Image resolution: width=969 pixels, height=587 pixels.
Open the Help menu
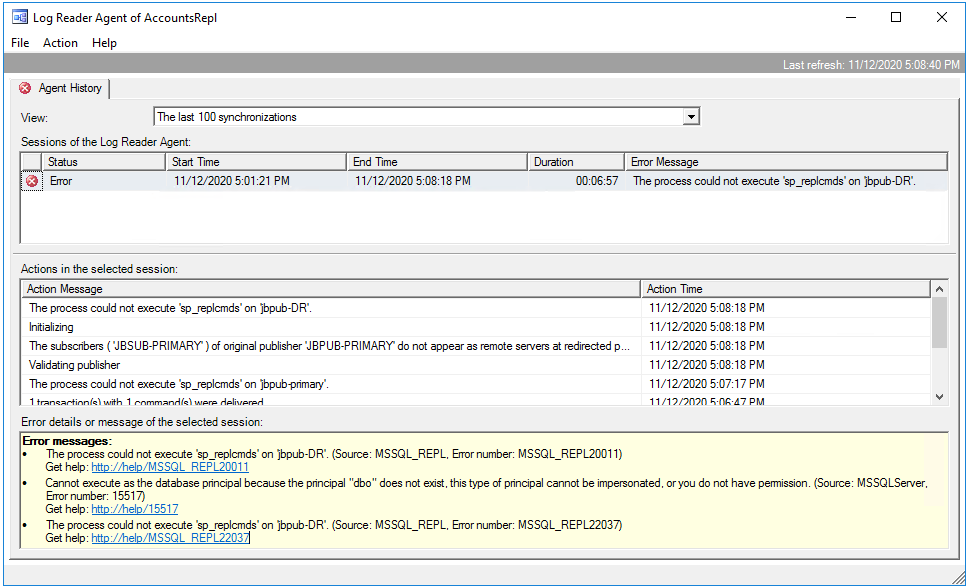(104, 43)
